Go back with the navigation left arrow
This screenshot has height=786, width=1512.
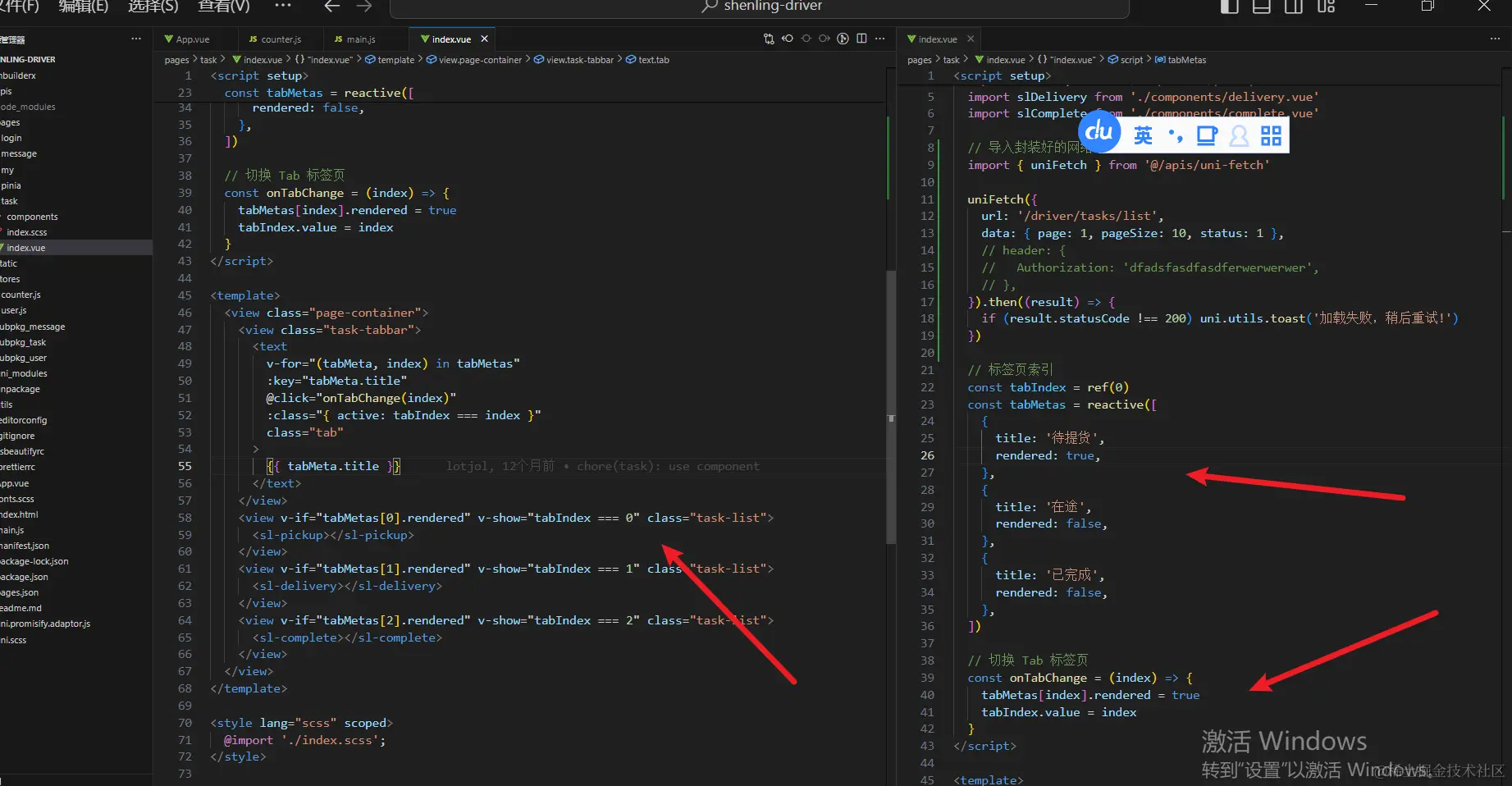331,7
